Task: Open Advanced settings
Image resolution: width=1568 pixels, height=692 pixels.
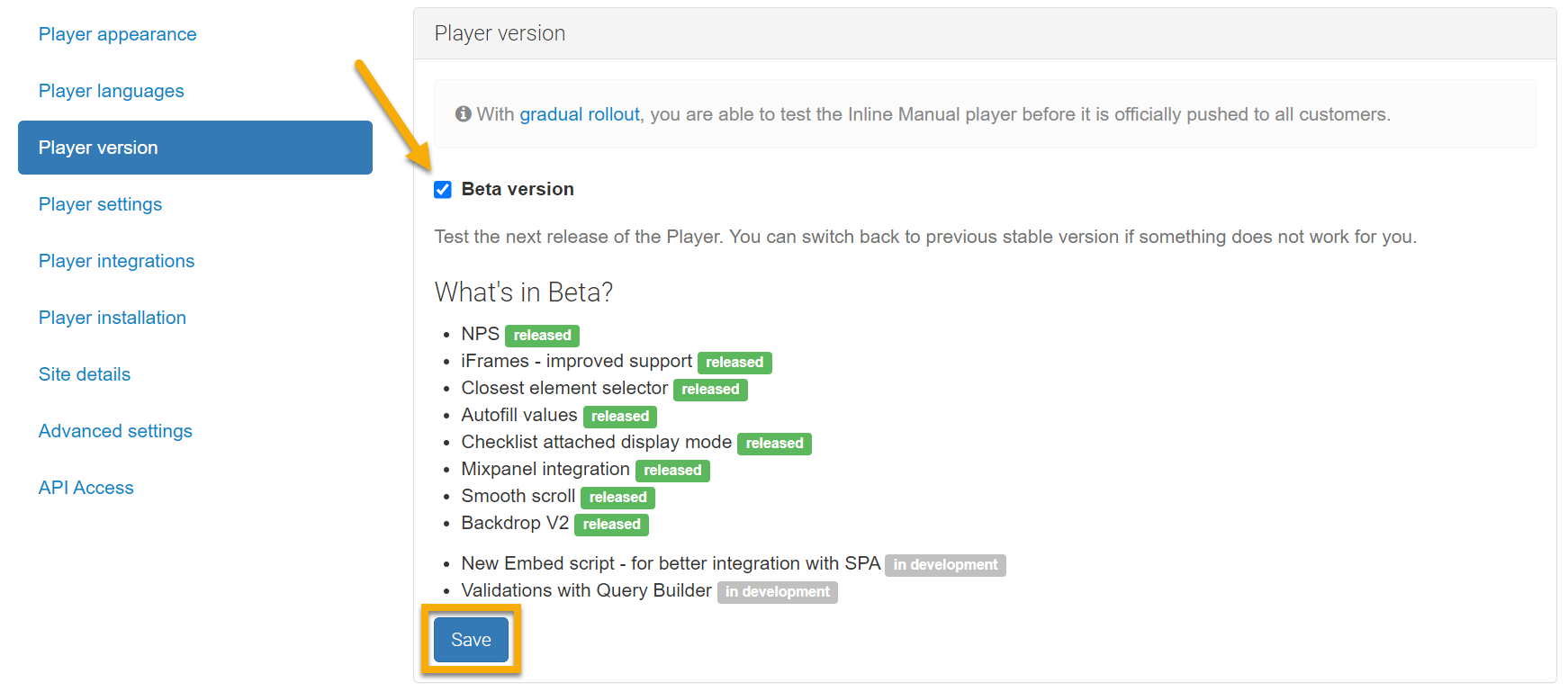Action: [115, 431]
